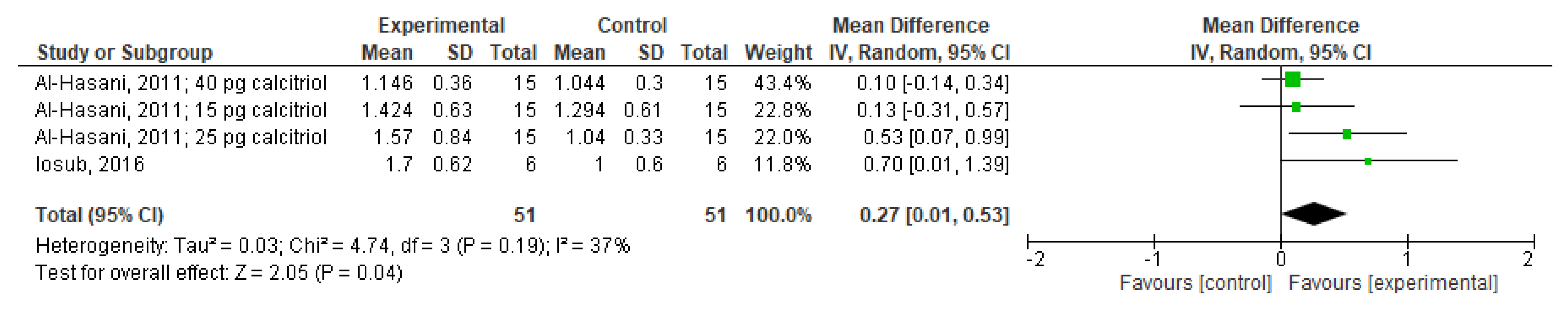Click the Experimental group header
1568x309 pixels.
click(441, 26)
